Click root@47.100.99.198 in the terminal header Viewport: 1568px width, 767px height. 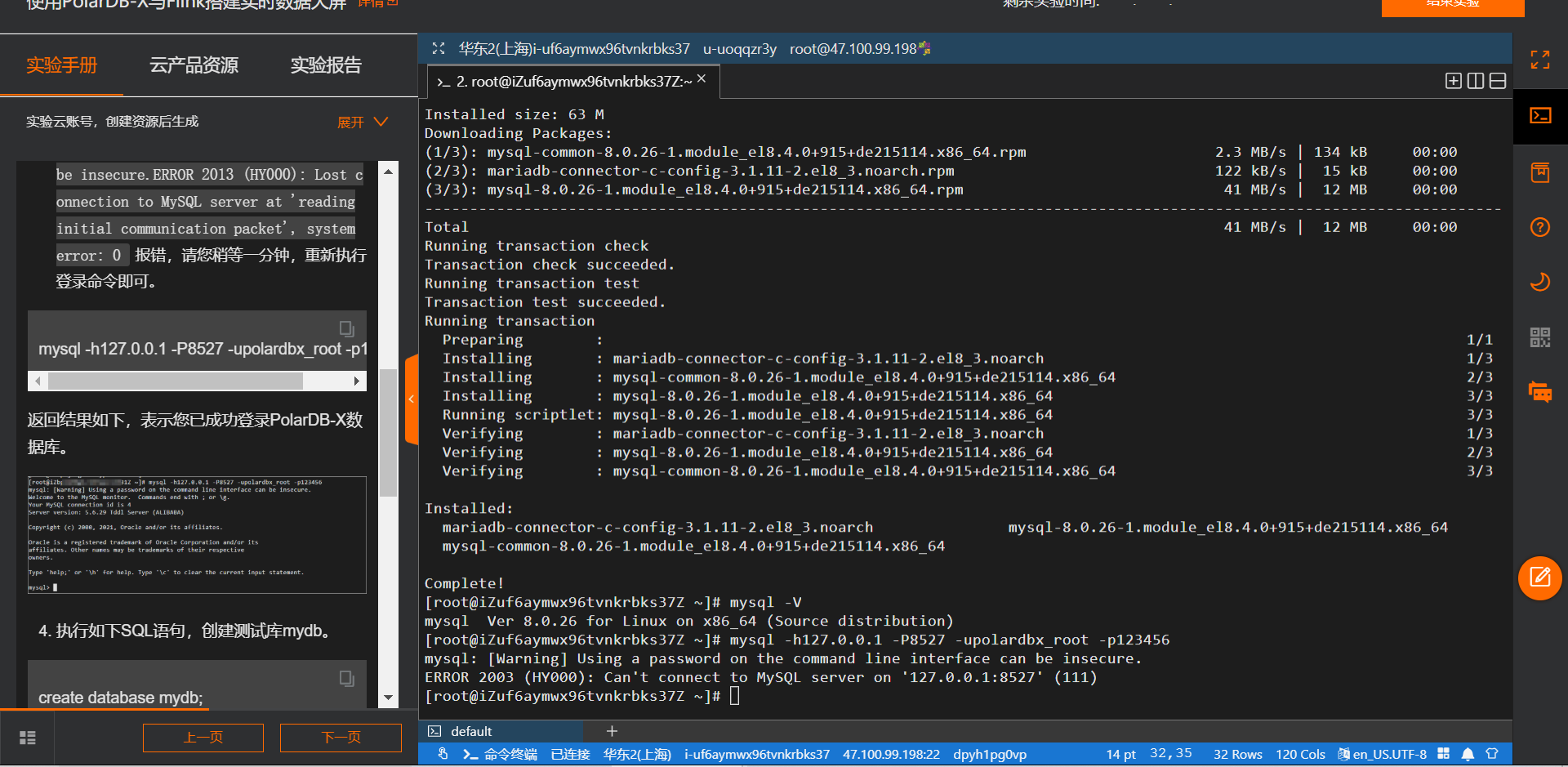click(x=853, y=49)
